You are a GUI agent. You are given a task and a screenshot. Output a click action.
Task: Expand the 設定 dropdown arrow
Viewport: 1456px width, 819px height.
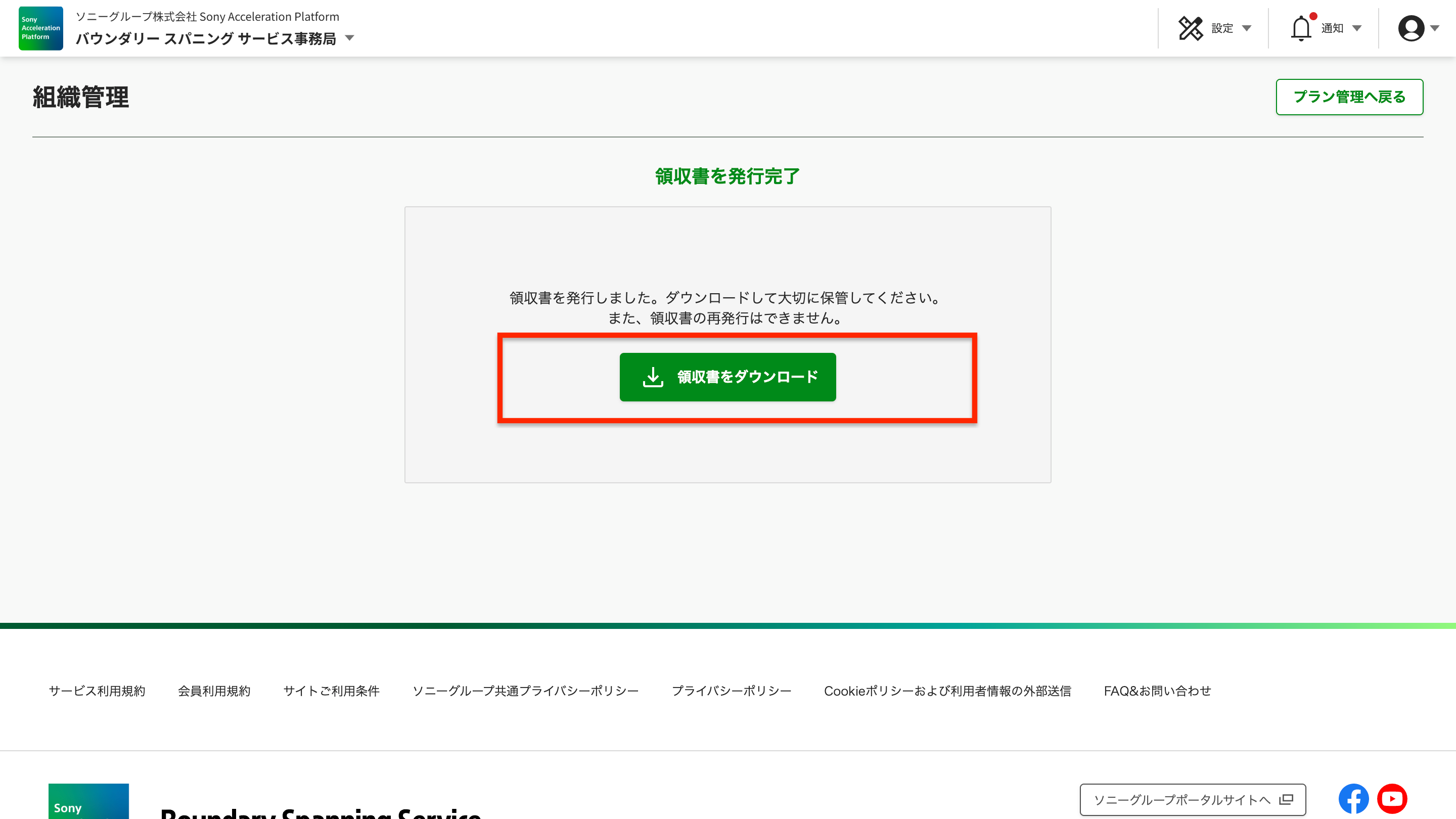click(1246, 28)
